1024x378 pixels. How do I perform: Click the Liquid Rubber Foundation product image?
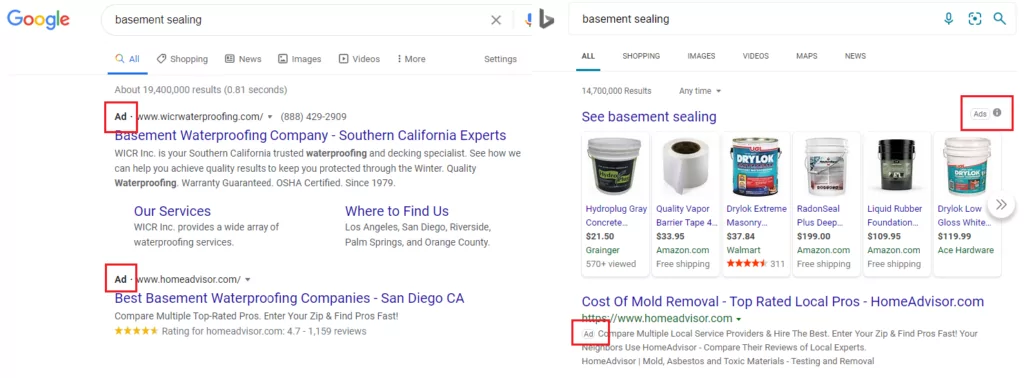point(897,166)
